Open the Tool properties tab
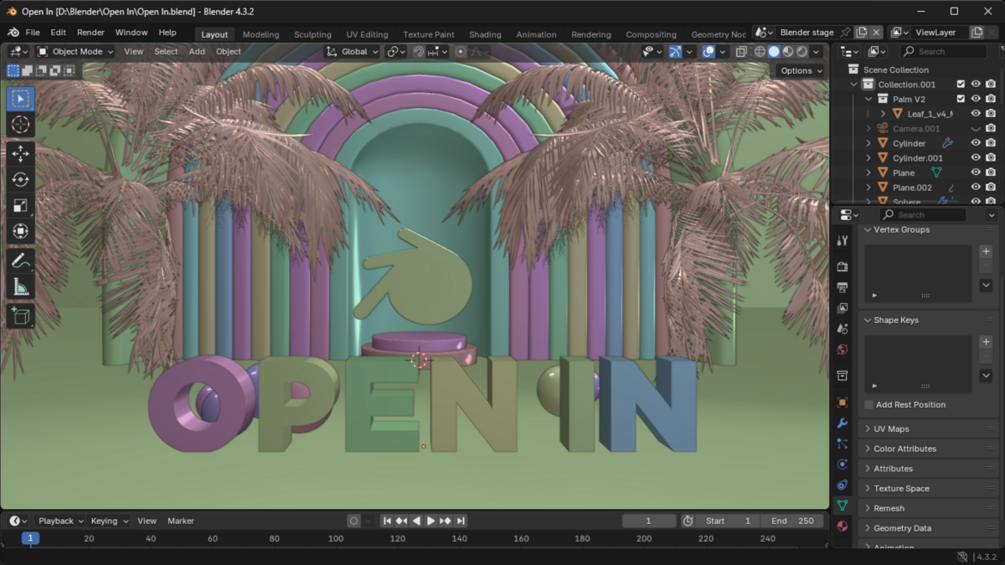The height and width of the screenshot is (565, 1005). click(843, 241)
